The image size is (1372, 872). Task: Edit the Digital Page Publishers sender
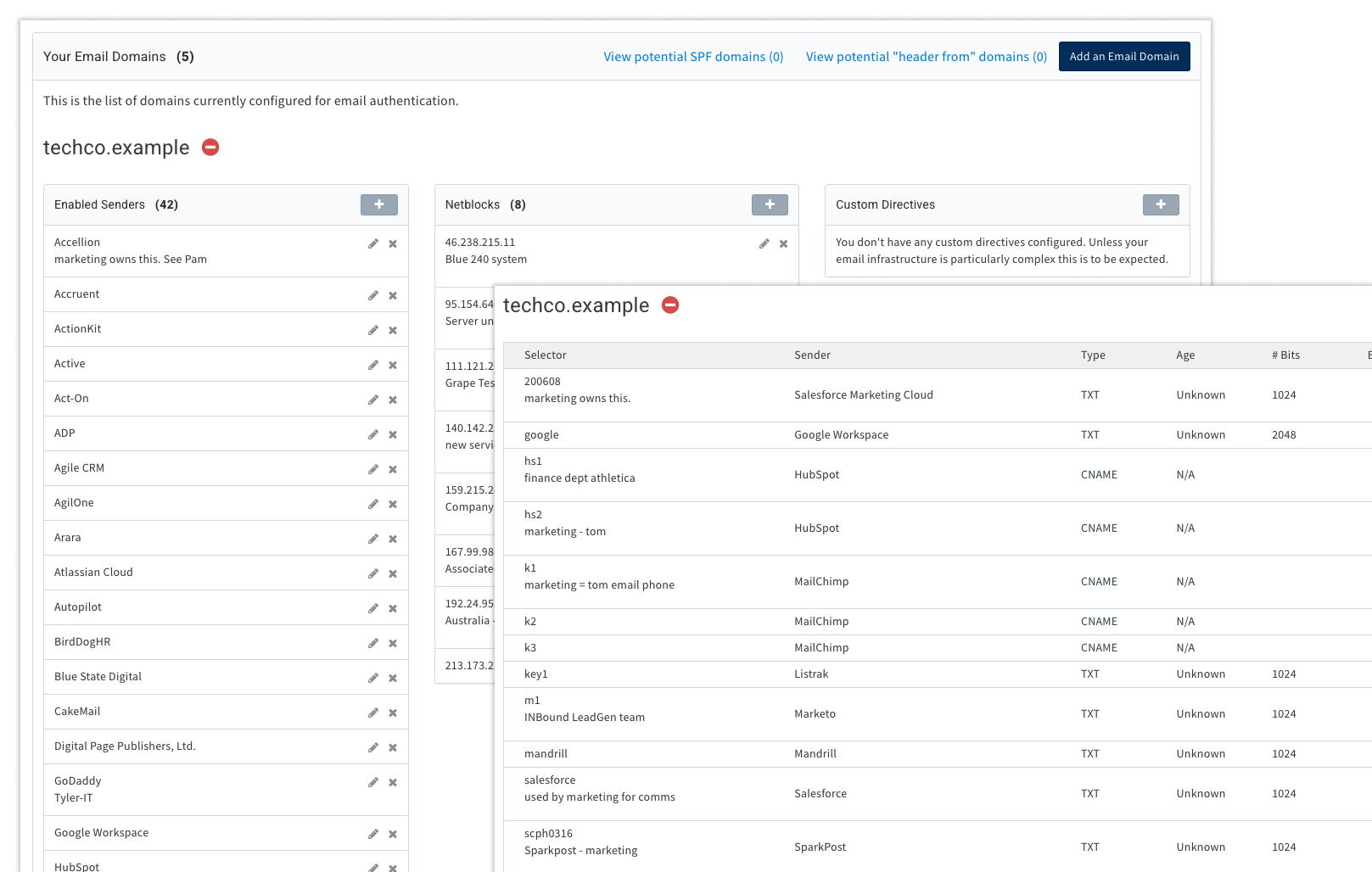(373, 747)
